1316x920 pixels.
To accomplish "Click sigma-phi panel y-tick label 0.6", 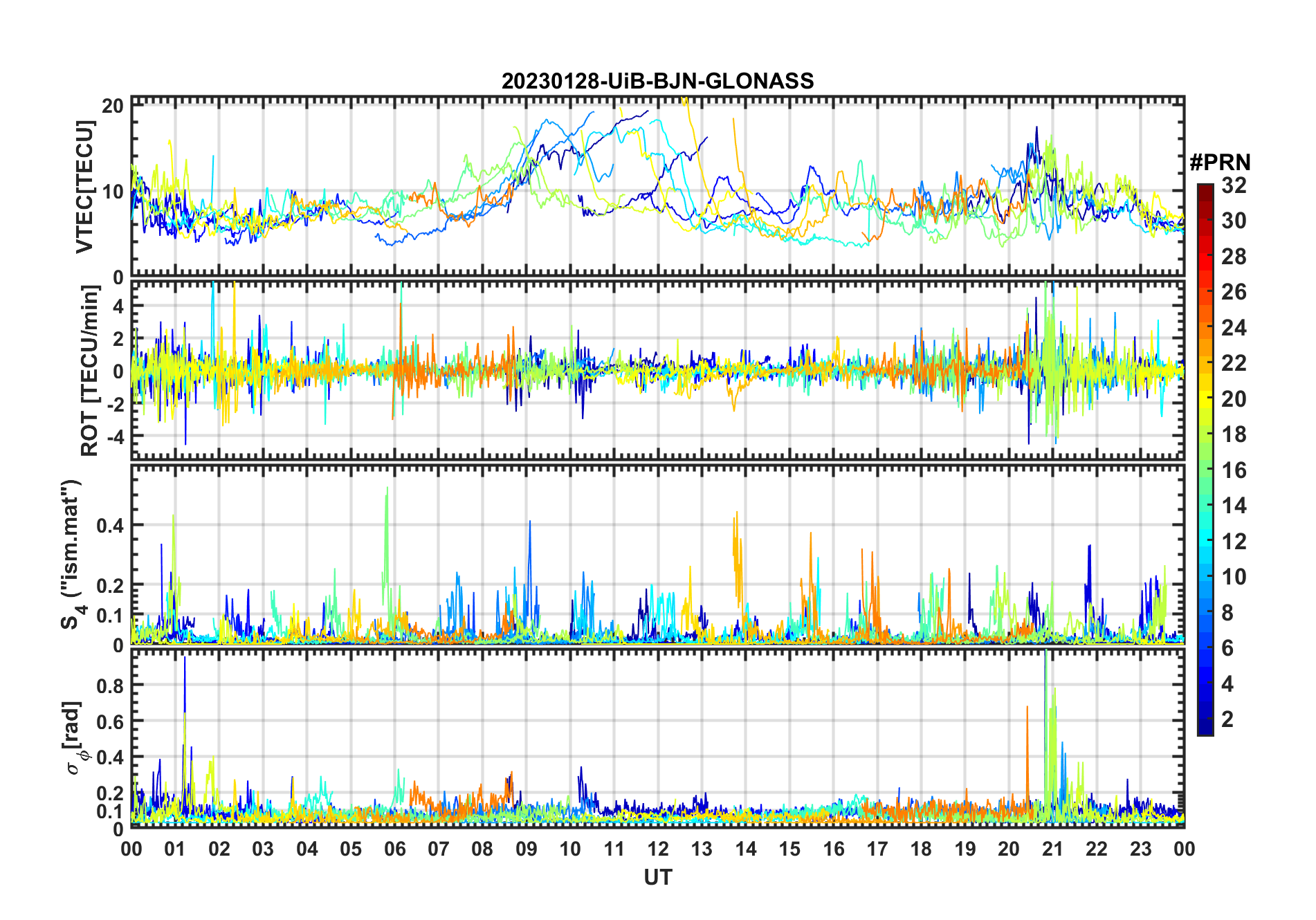I will (x=111, y=721).
